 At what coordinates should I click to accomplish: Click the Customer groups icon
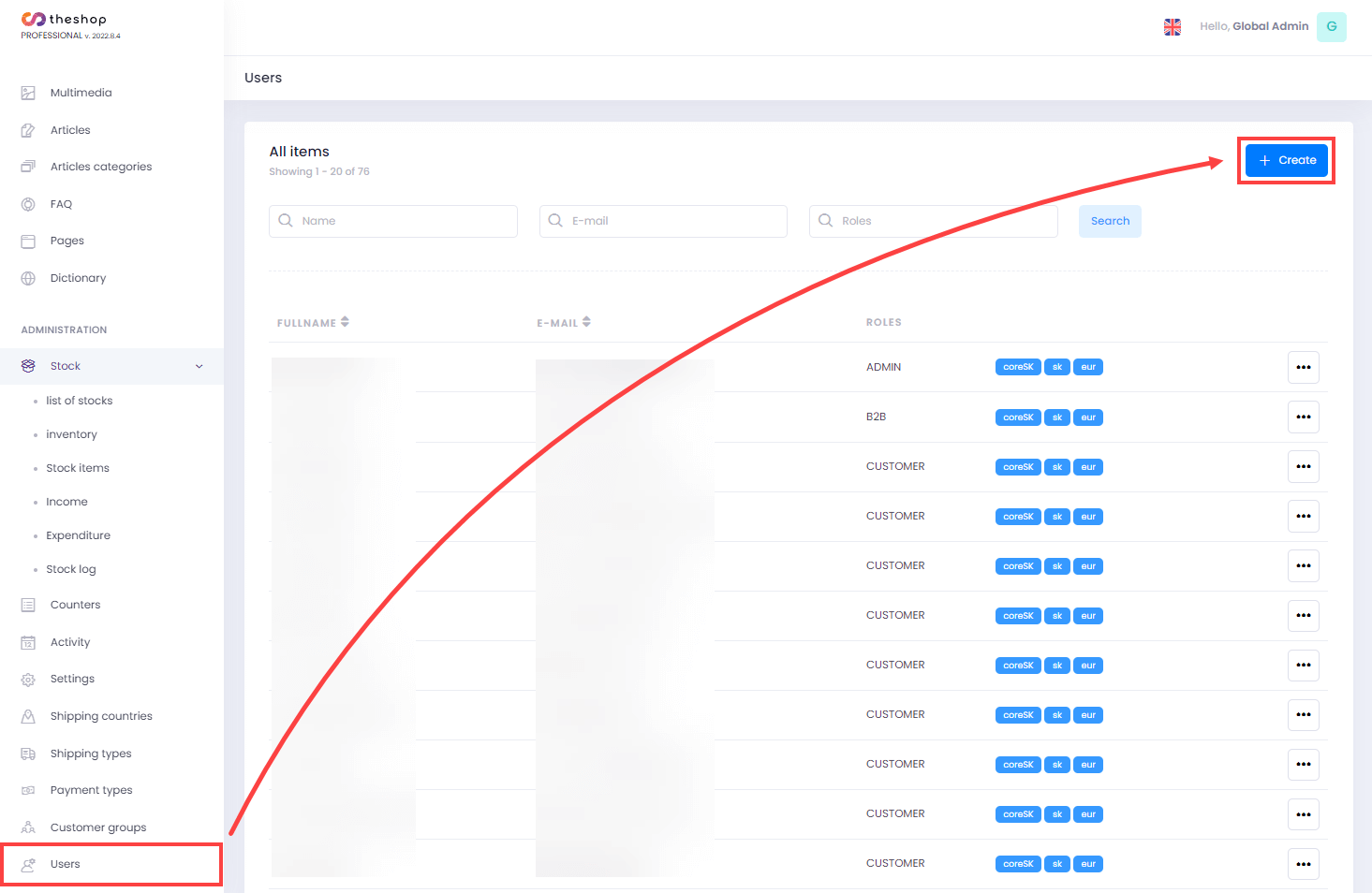[28, 827]
